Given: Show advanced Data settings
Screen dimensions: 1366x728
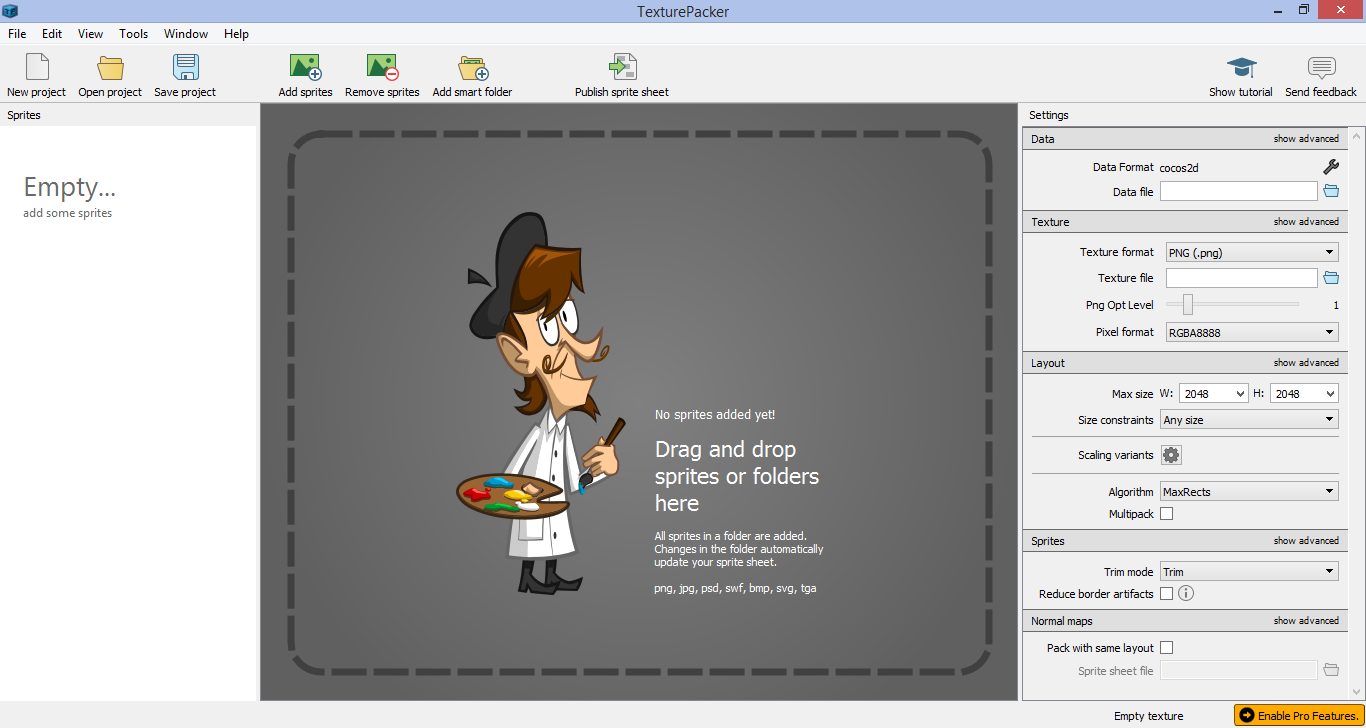Looking at the screenshot, I should tap(1306, 139).
